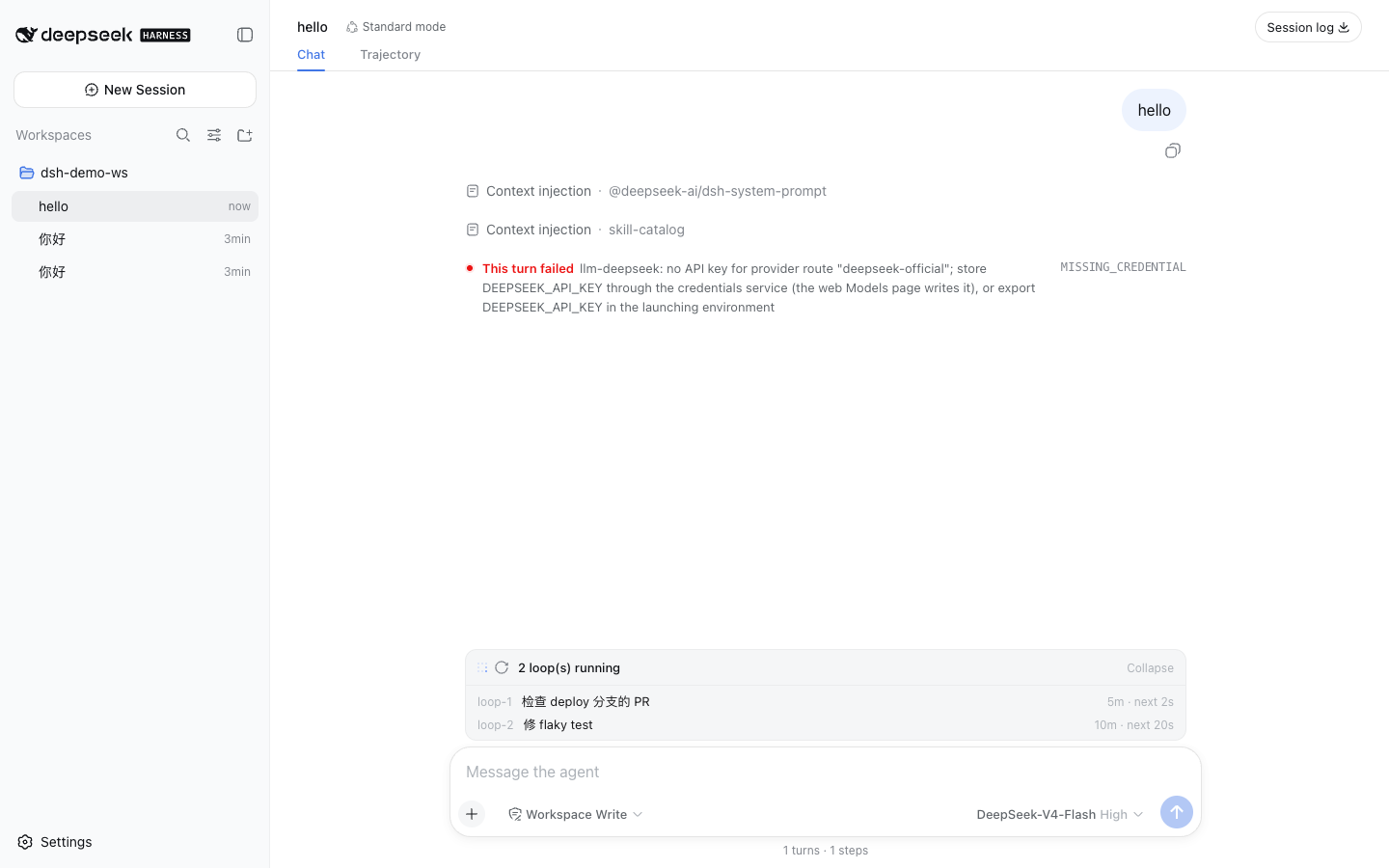
Task: Click the red failed turn status dot
Action: tap(470, 268)
